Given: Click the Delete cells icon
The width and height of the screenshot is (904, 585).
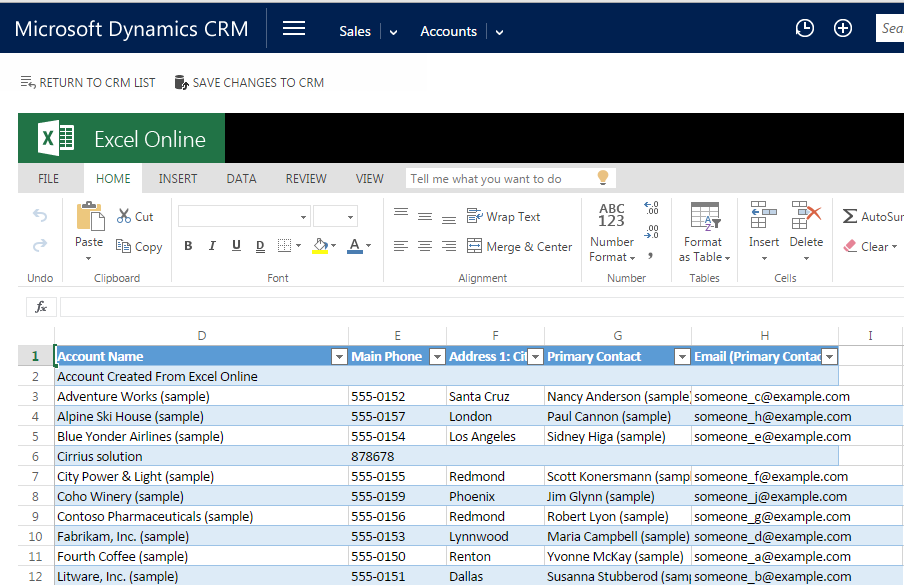Looking at the screenshot, I should [x=806, y=214].
